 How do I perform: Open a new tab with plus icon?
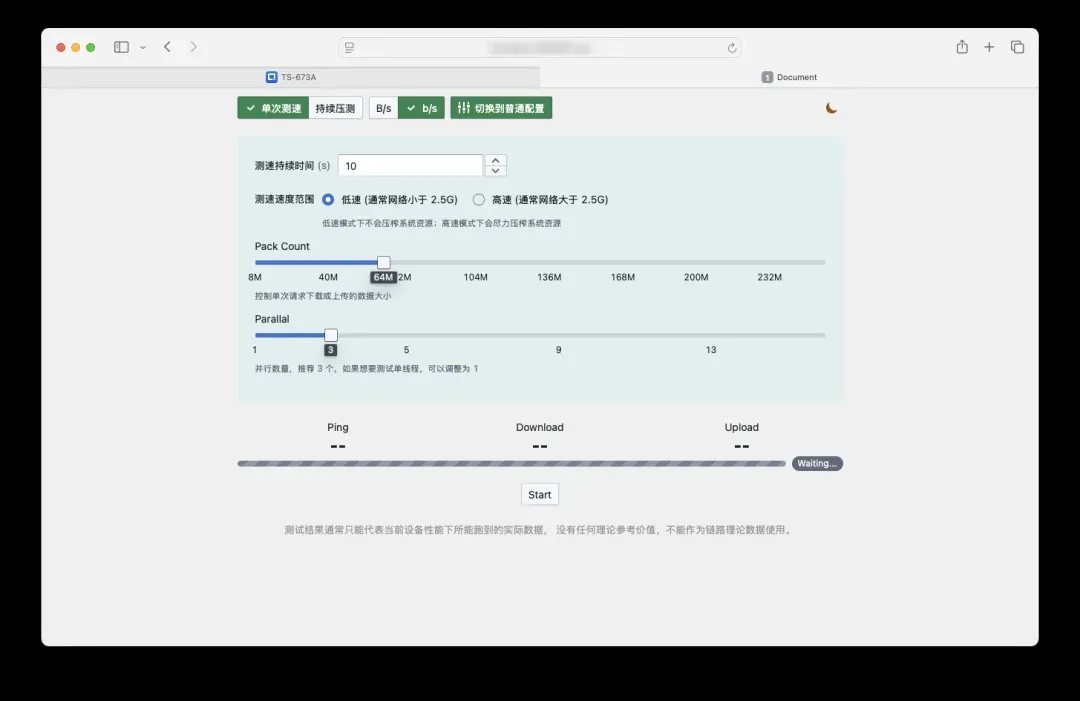click(989, 47)
